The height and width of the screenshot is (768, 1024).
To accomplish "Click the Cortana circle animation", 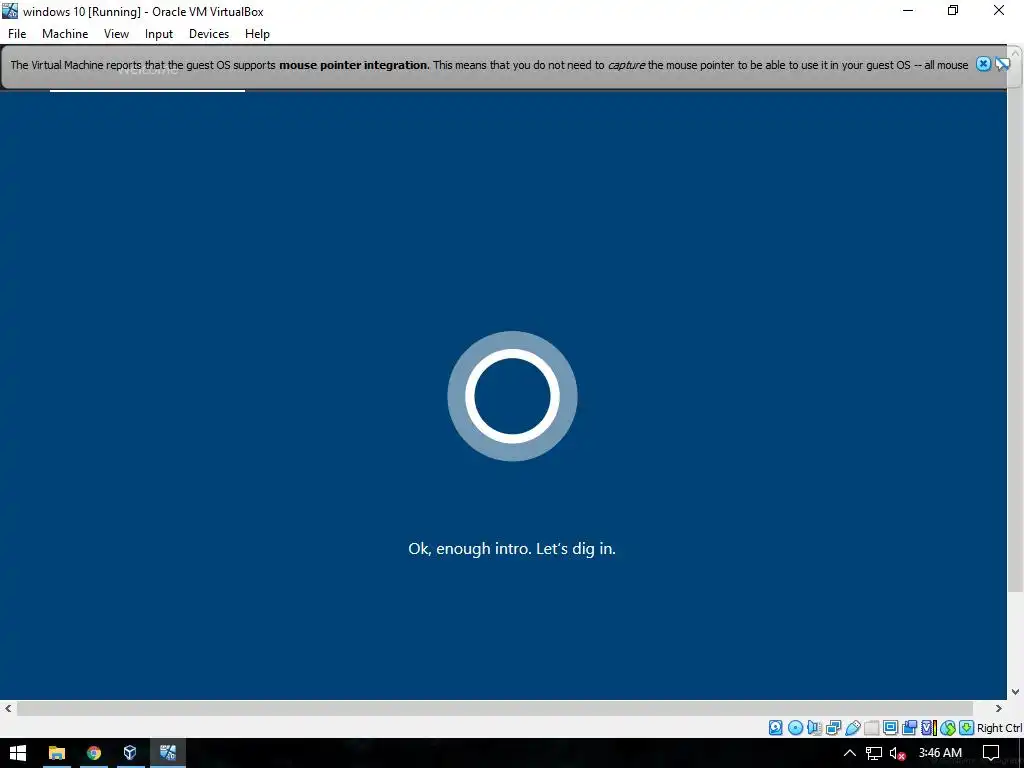I will pos(512,396).
